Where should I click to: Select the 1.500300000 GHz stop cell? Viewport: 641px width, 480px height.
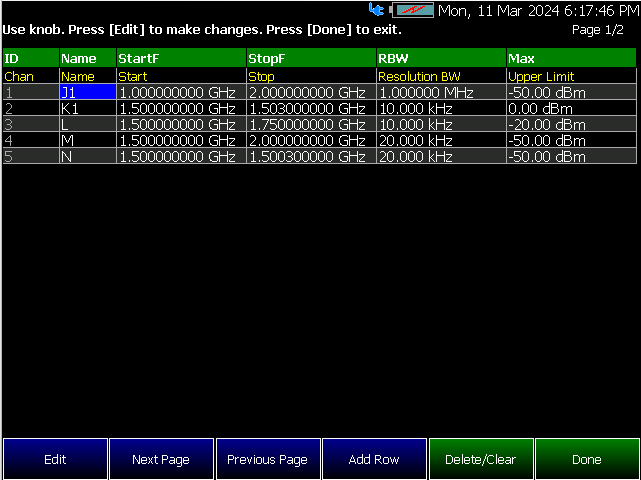pyautogui.click(x=312, y=156)
